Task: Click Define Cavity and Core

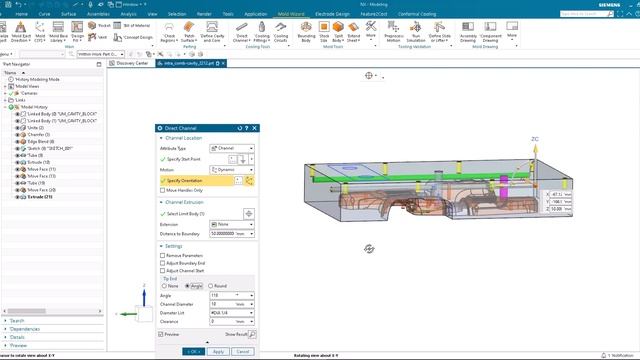Action: coord(212,32)
